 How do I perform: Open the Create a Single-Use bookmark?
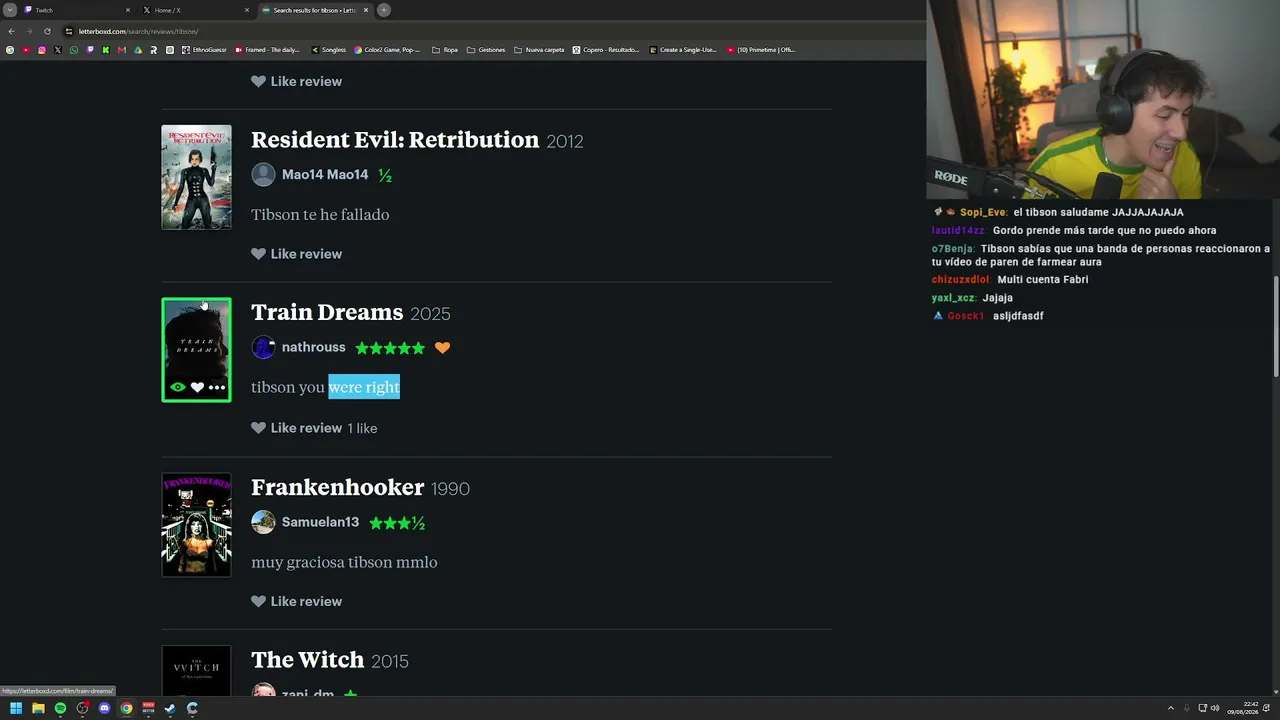pyautogui.click(x=683, y=50)
